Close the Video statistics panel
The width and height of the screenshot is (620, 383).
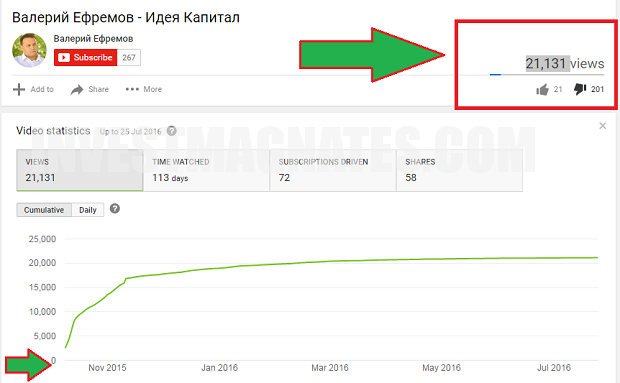[603, 126]
